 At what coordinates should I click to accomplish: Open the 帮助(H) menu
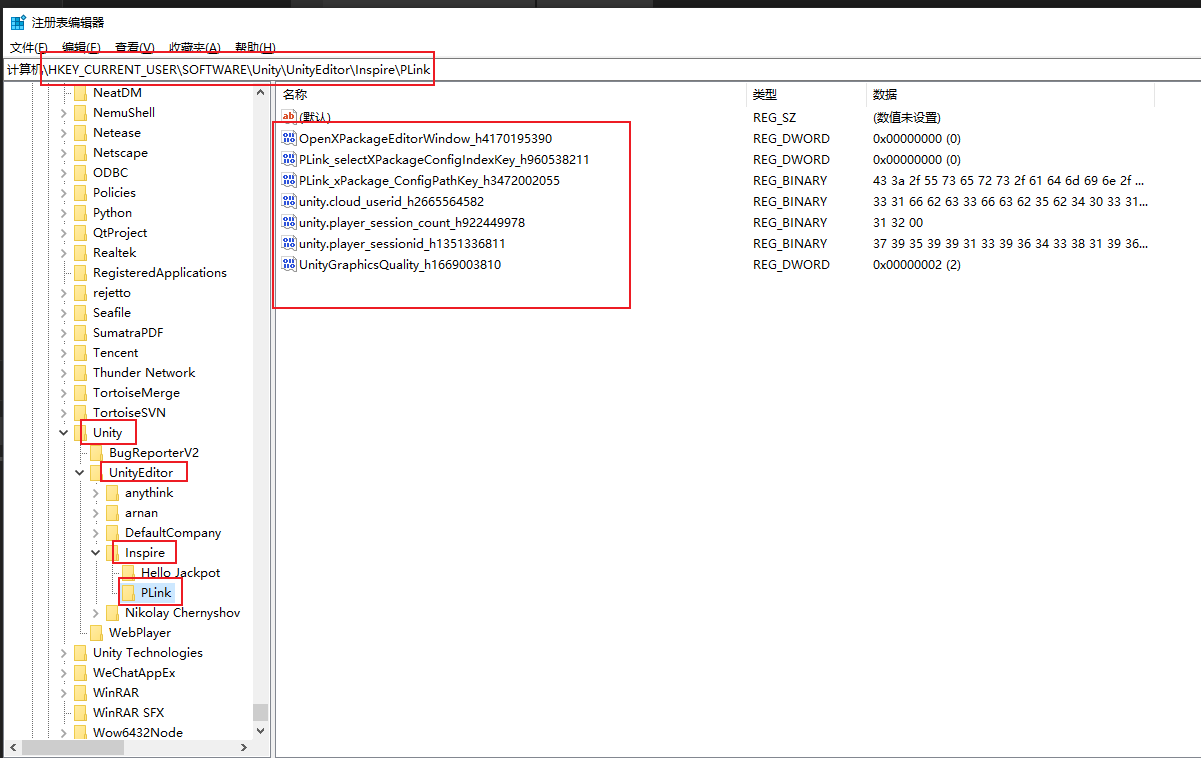point(255,47)
